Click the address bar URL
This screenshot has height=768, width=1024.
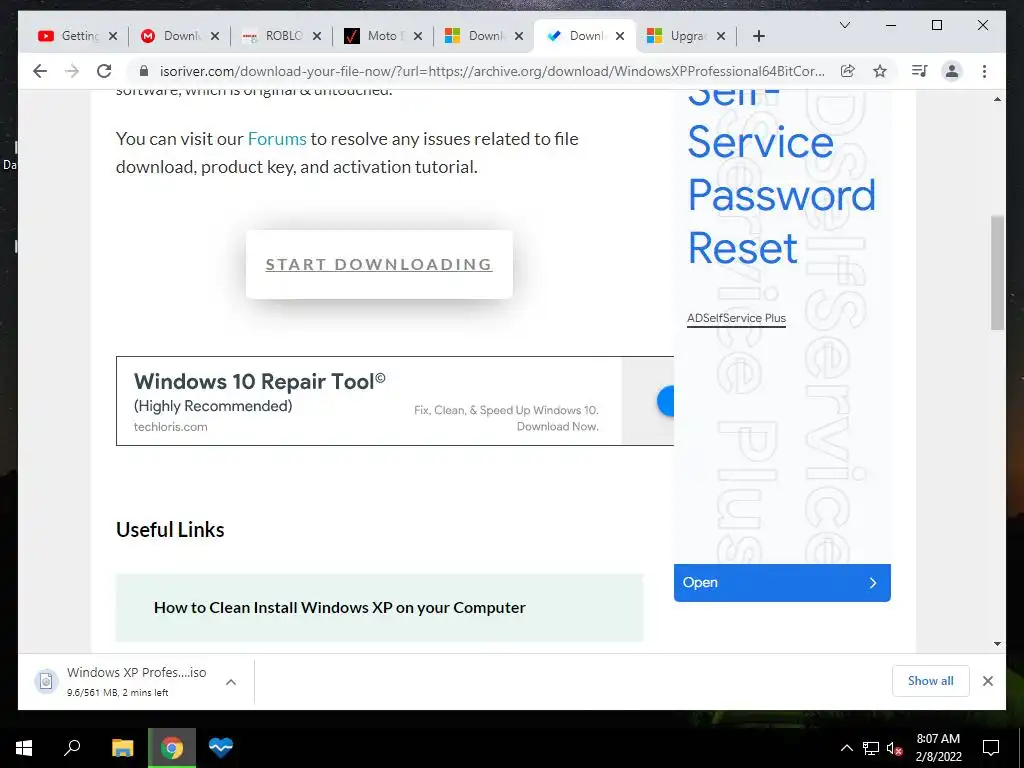(x=492, y=71)
